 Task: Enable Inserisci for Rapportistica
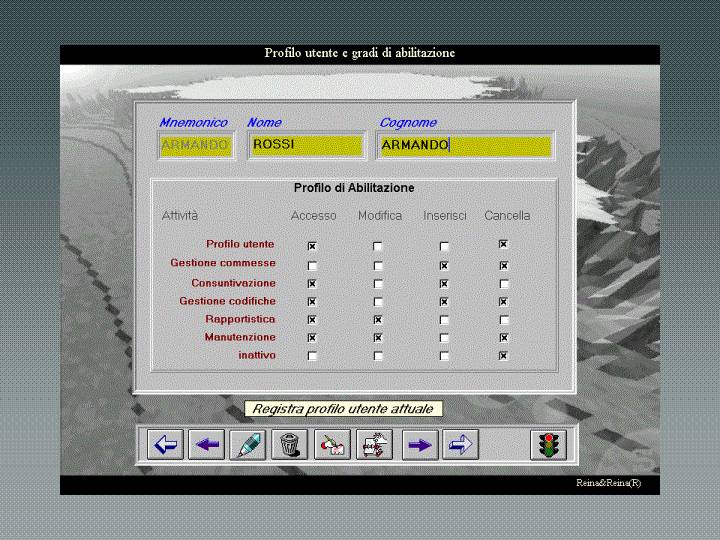click(x=444, y=320)
